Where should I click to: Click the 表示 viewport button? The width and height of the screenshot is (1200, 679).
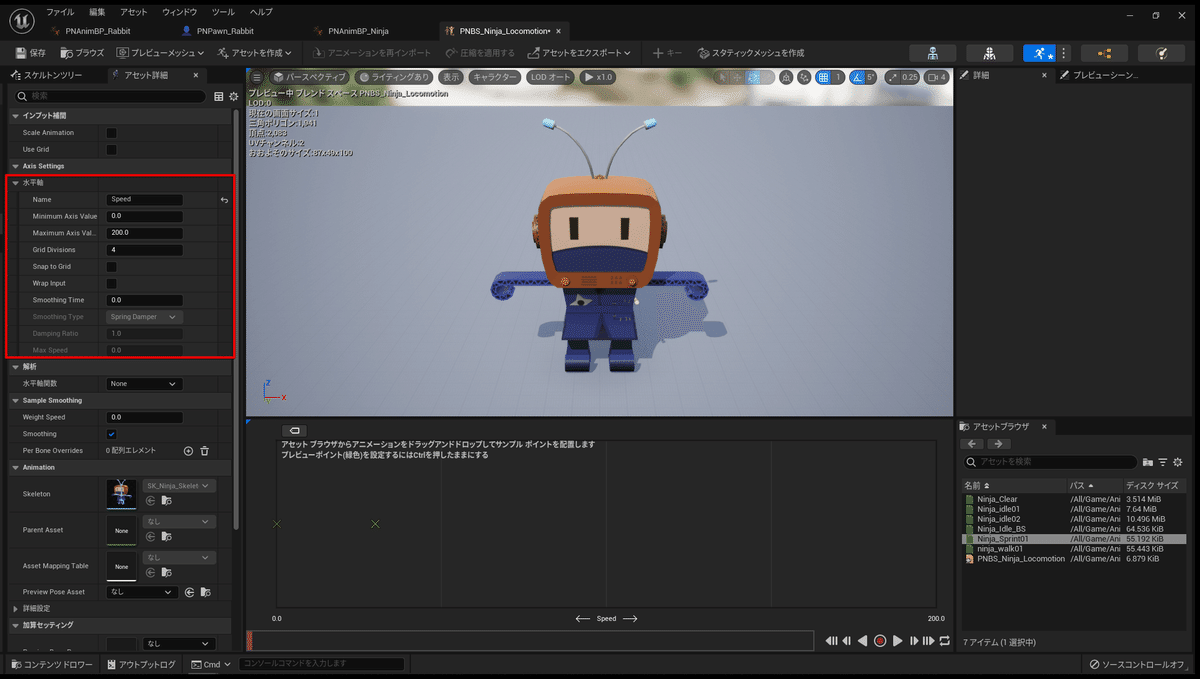452,77
